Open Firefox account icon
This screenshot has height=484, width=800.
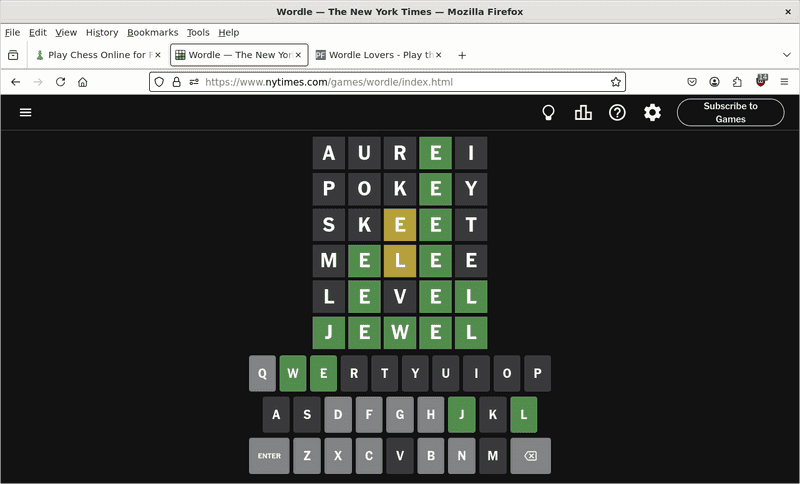click(x=714, y=82)
